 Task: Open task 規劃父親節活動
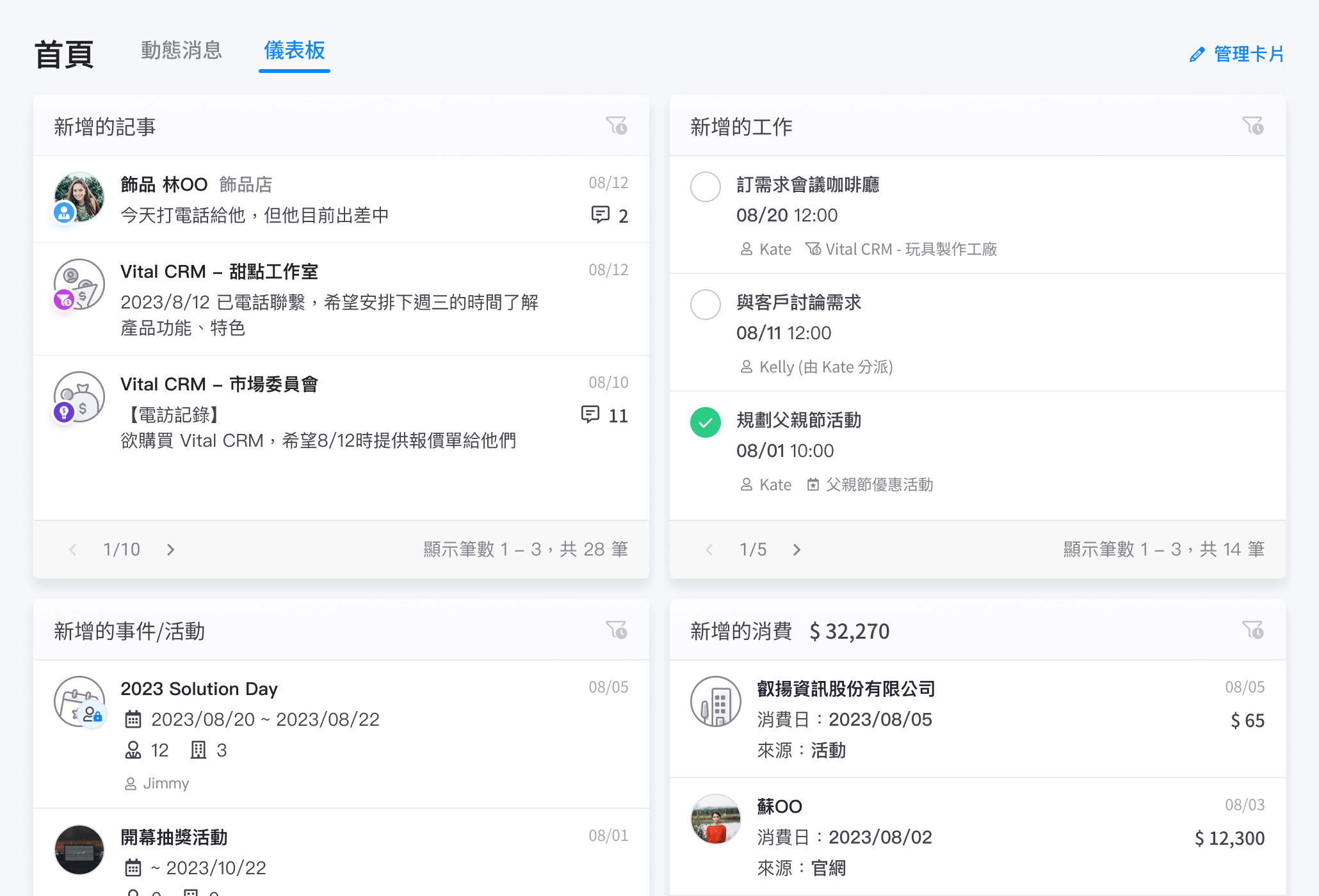pyautogui.click(x=799, y=420)
